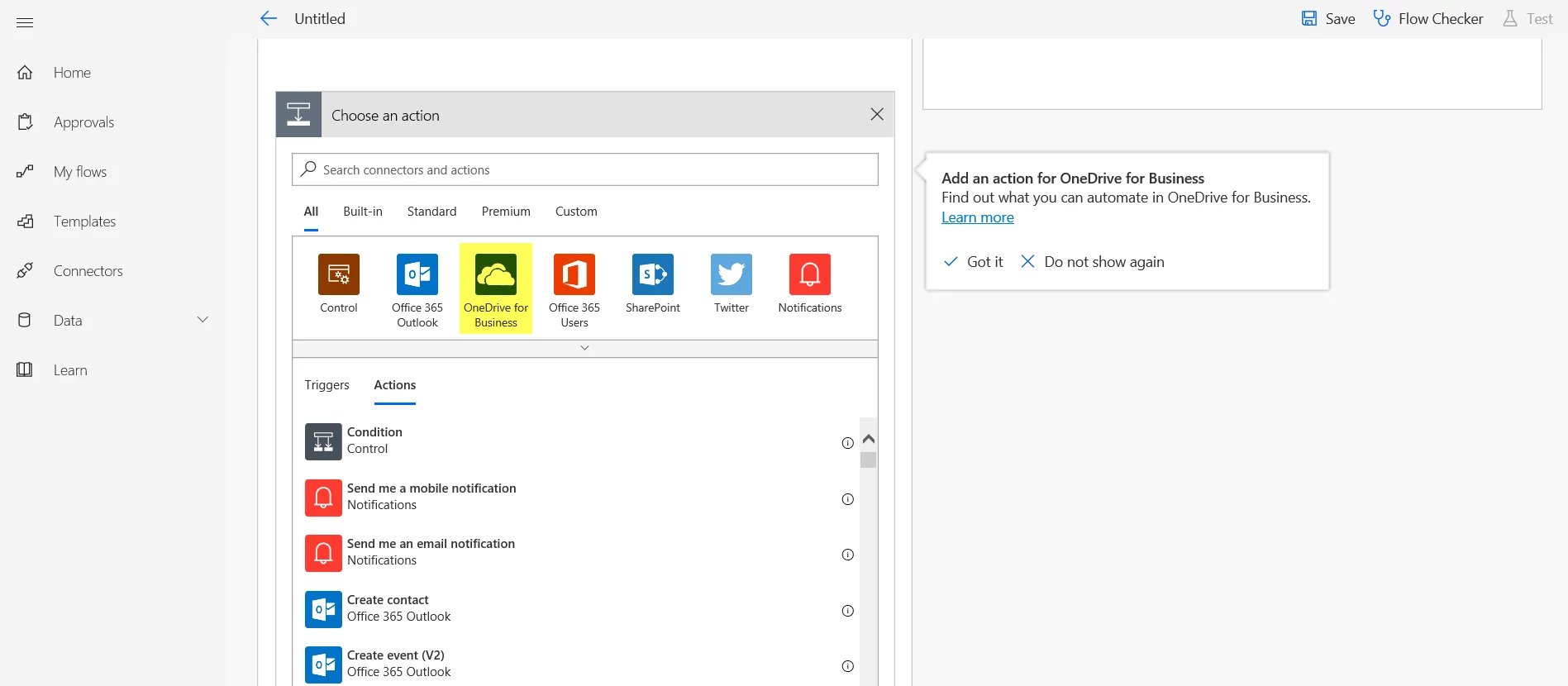
Task: Click the Flow Checker stethoscope icon
Action: 1382,18
